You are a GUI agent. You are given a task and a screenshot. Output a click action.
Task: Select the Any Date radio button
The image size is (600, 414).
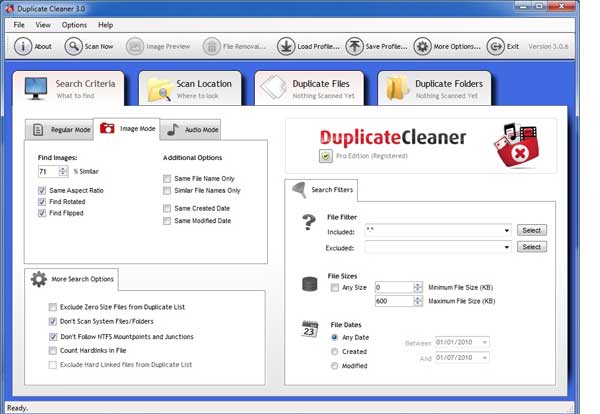pos(334,337)
